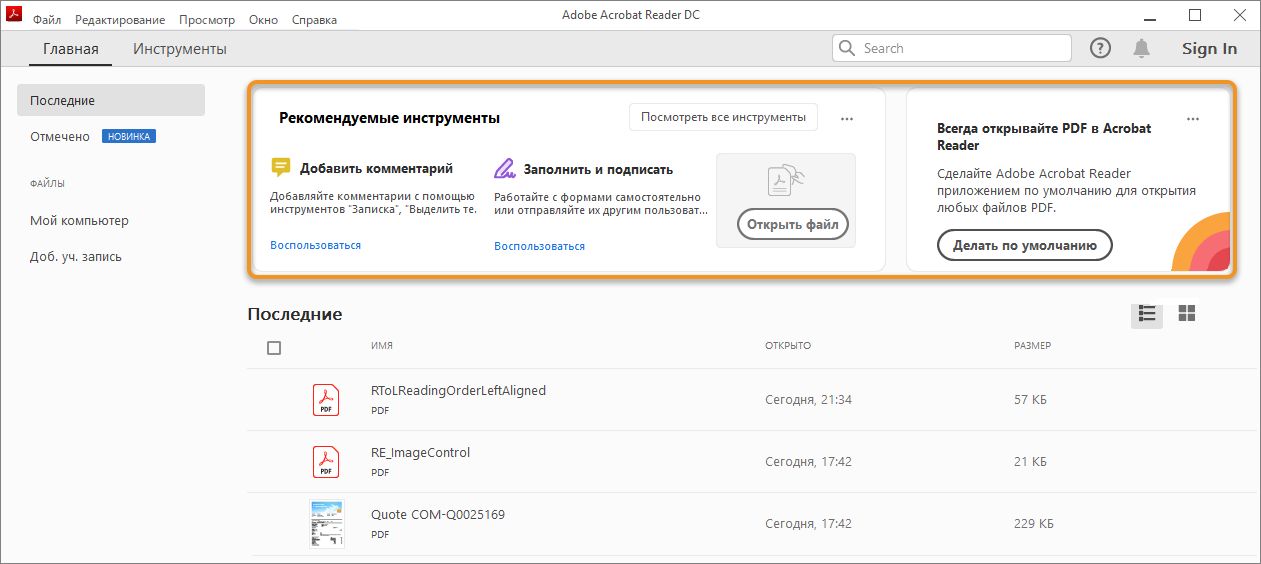
Task: Click the Открыть файл button
Action: [x=793, y=224]
